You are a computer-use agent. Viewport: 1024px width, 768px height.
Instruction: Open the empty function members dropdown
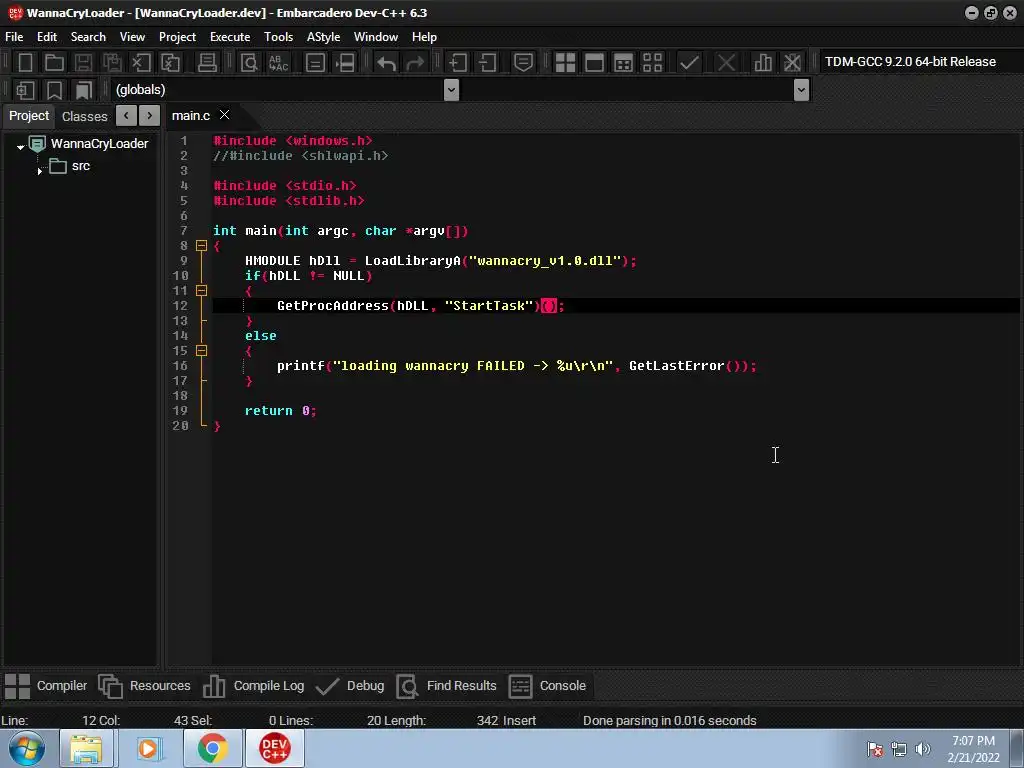point(801,90)
